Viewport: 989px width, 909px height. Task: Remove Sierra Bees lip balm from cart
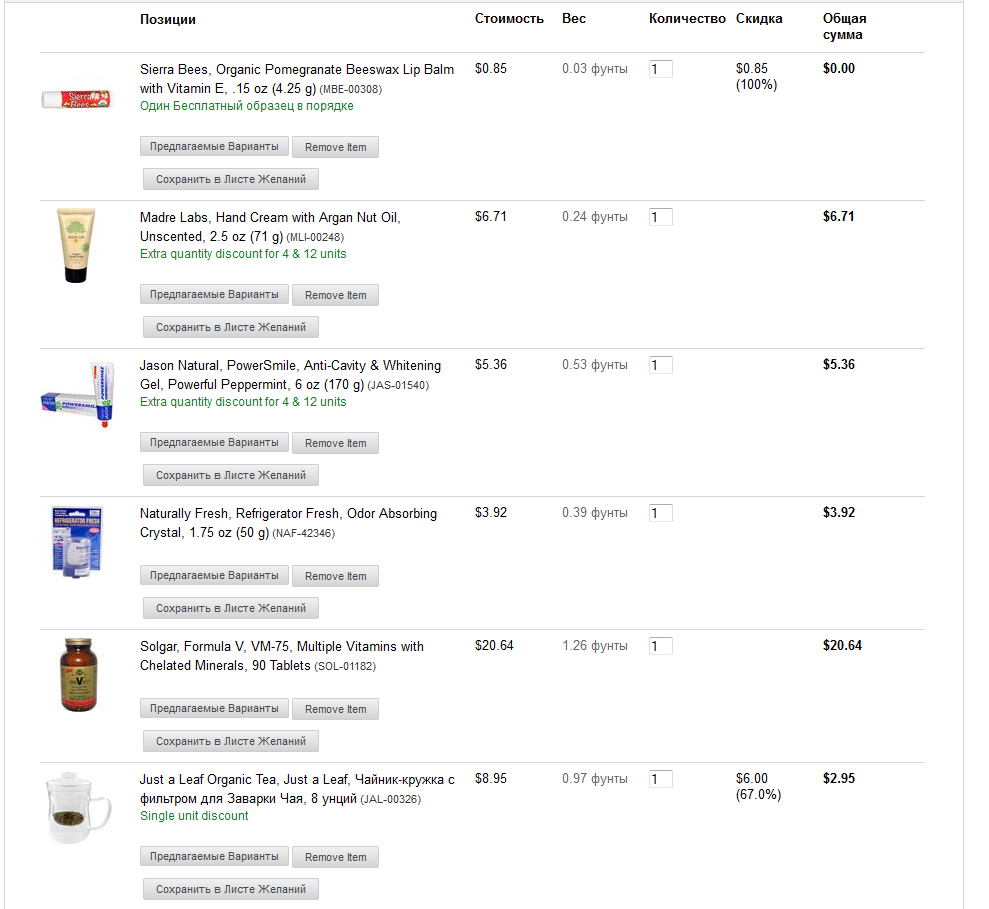click(x=335, y=146)
